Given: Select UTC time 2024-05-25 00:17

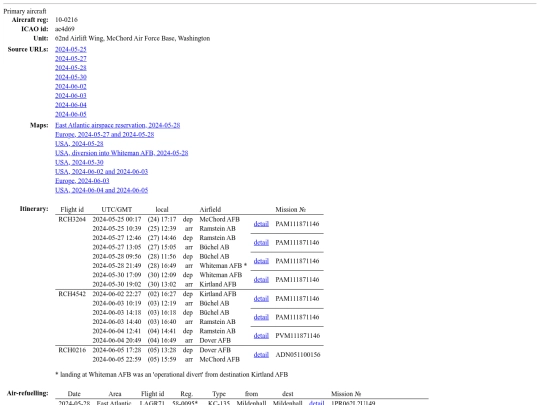Looking at the screenshot, I should pyautogui.click(x=117, y=219).
